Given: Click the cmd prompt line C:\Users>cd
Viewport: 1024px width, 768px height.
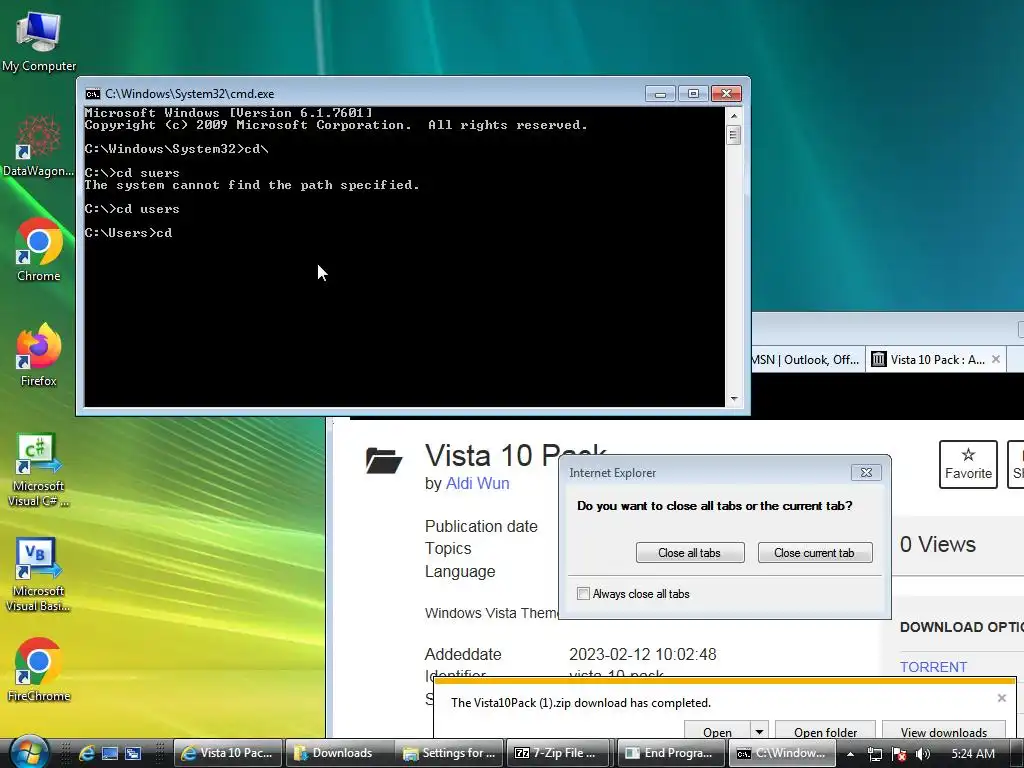Looking at the screenshot, I should coord(129,232).
